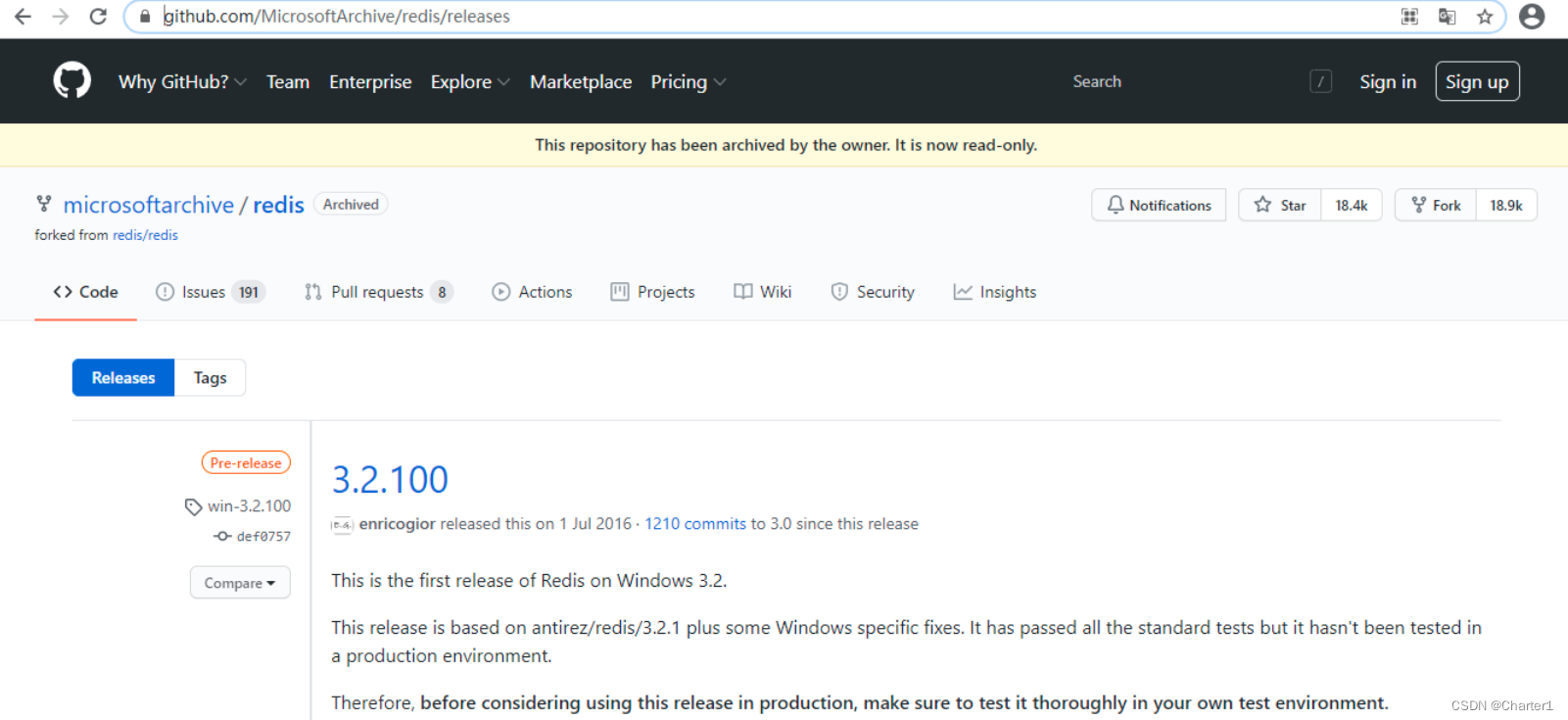The height and width of the screenshot is (720, 1568).
Task: Open the Wiki tab
Action: [762, 292]
